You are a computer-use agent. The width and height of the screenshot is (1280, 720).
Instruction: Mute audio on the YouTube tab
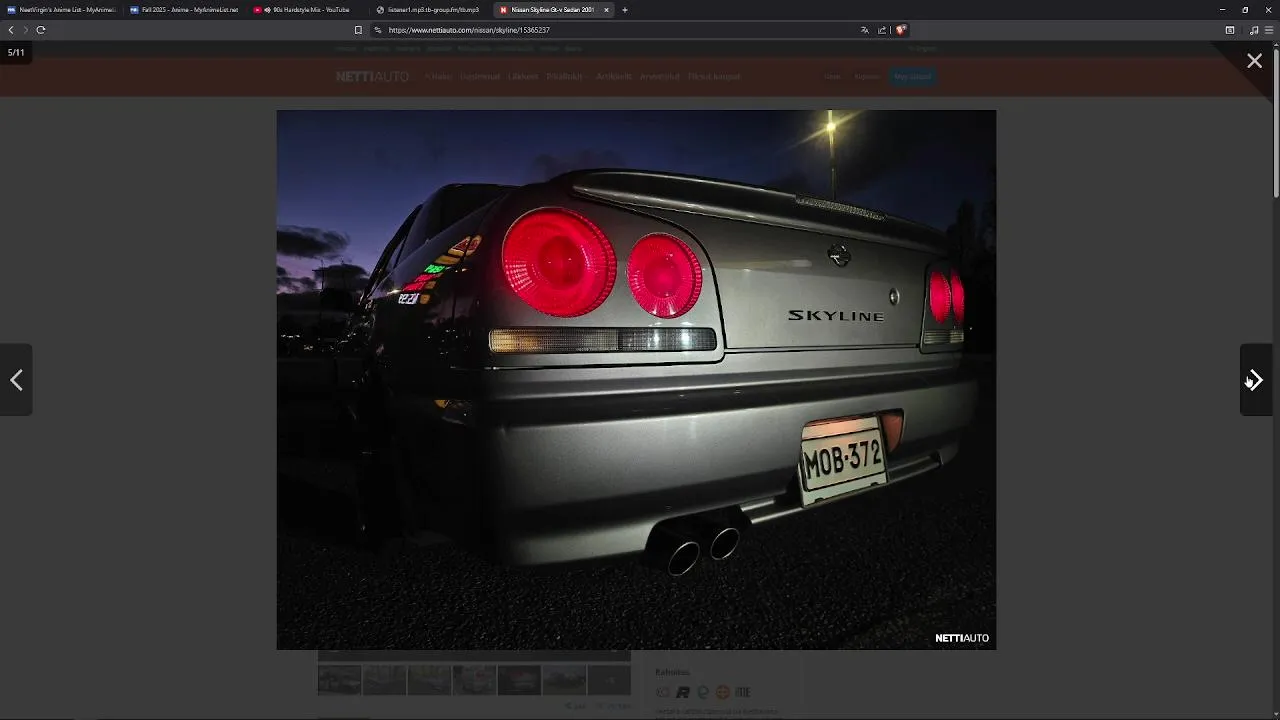[x=268, y=10]
